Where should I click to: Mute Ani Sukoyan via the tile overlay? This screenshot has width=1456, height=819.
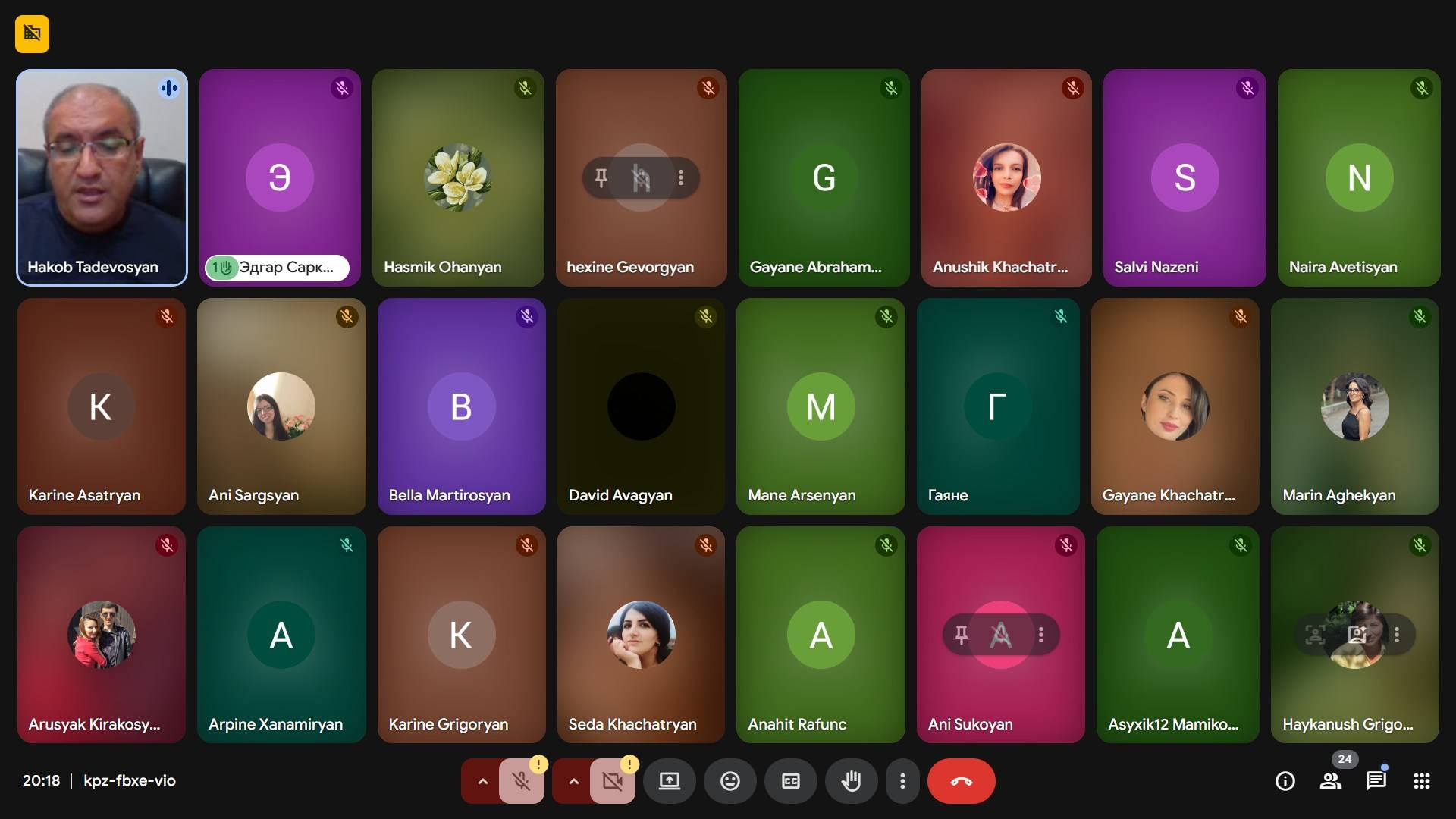(x=1000, y=635)
